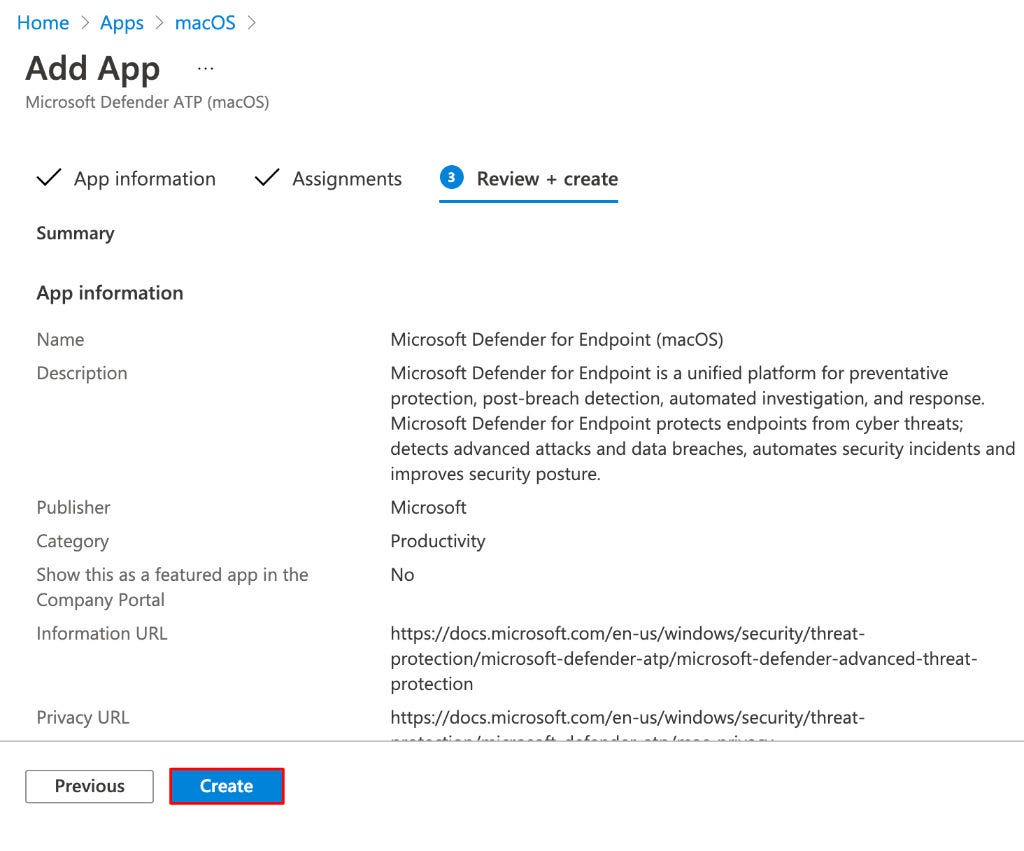Click the step 3 circle badge
Screen dimensions: 1024x851
click(x=451, y=178)
